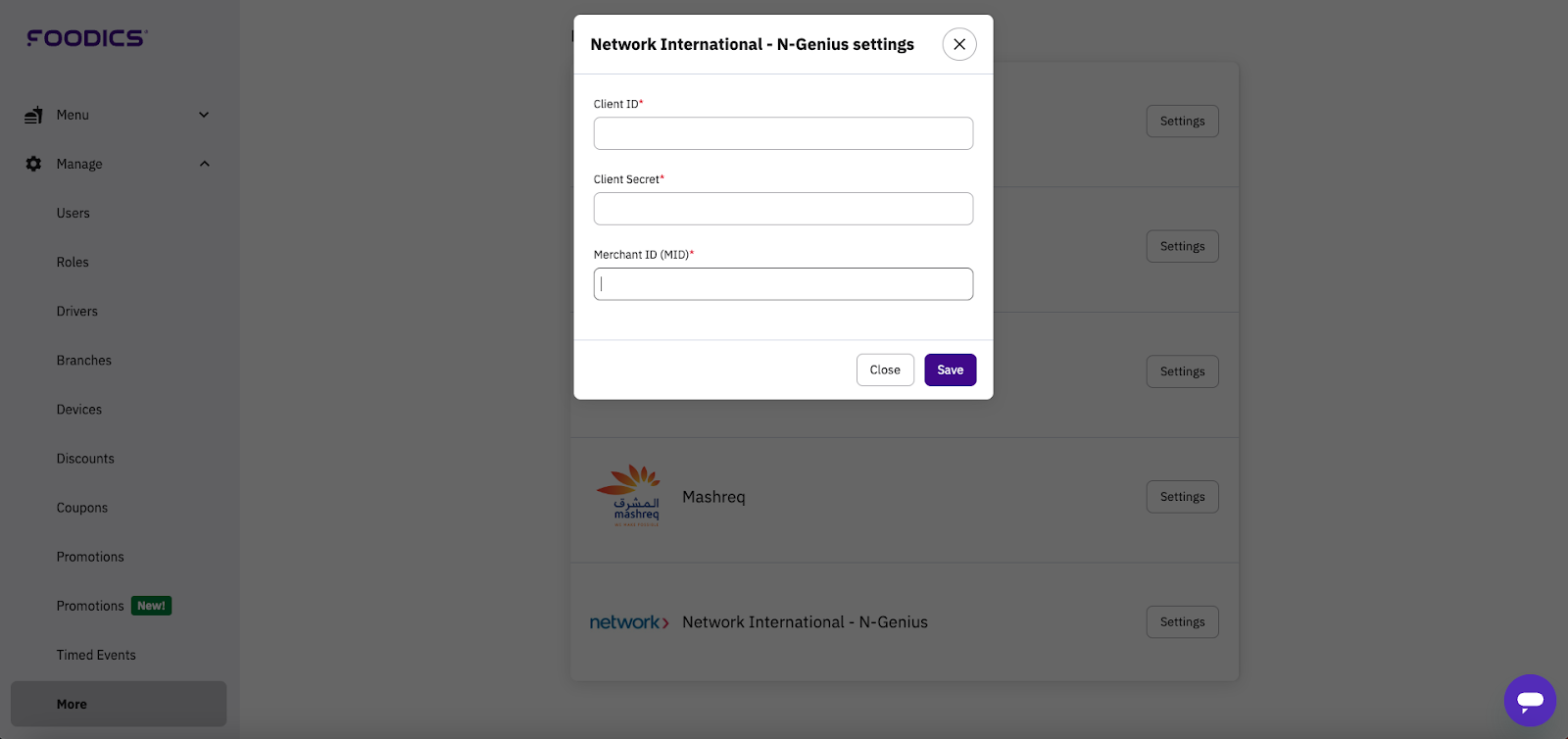Click the Network logo icon
This screenshot has height=739, width=1568.
pos(629,622)
